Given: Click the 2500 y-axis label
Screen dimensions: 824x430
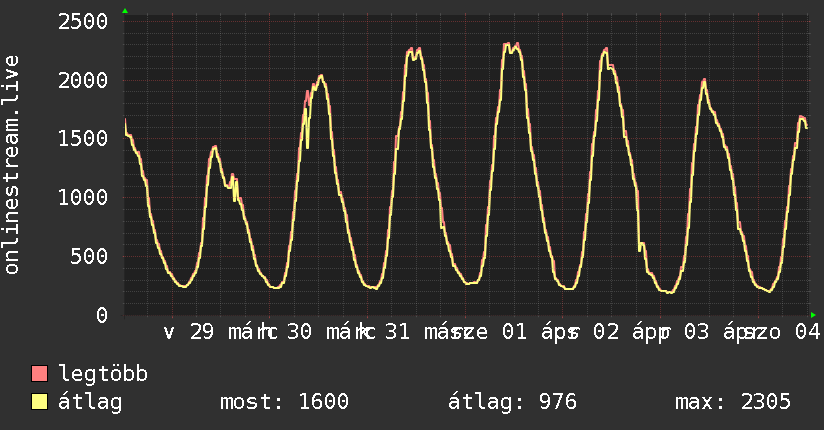Looking at the screenshot, I should point(84,22).
